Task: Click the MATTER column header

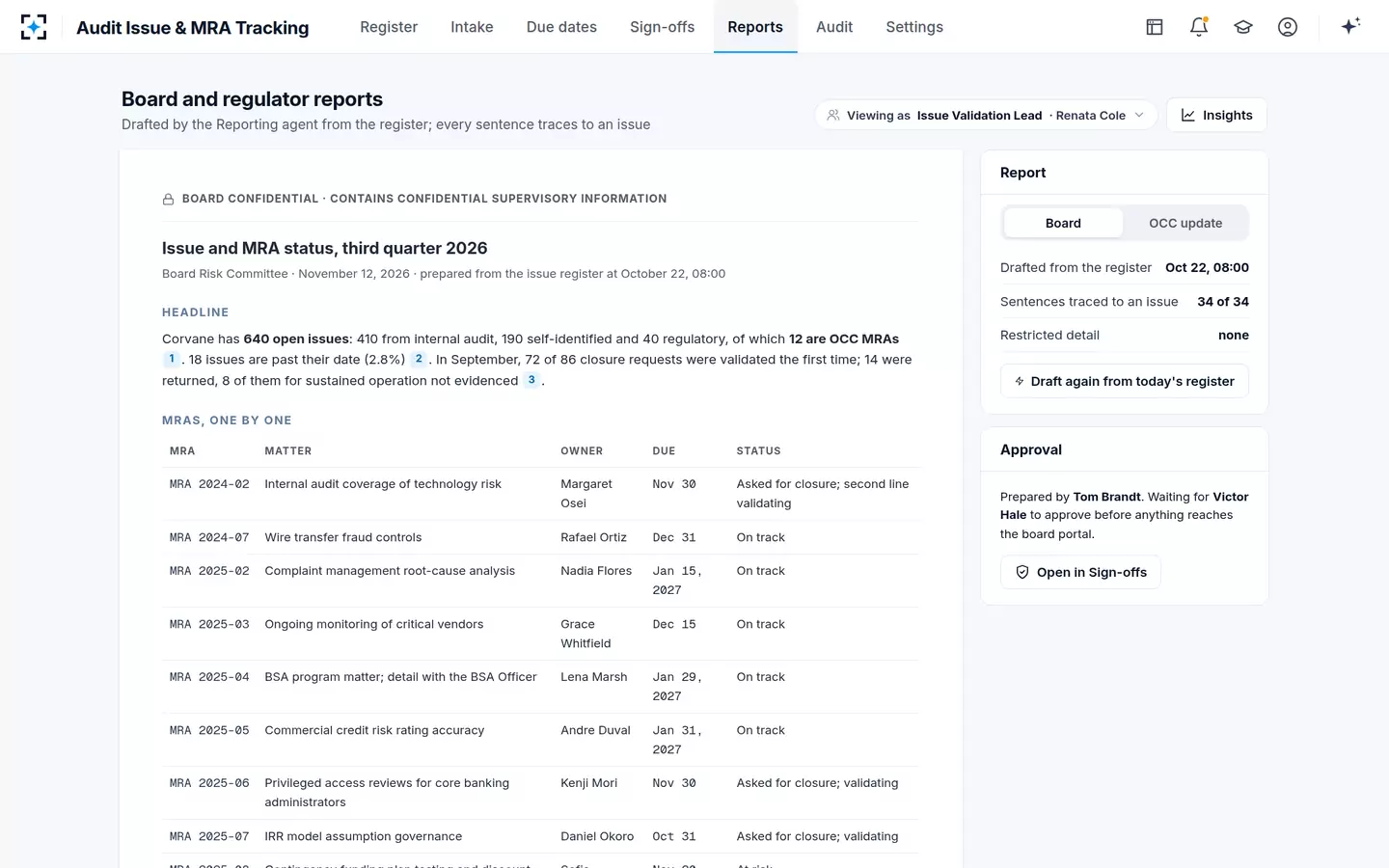Action: [x=288, y=451]
